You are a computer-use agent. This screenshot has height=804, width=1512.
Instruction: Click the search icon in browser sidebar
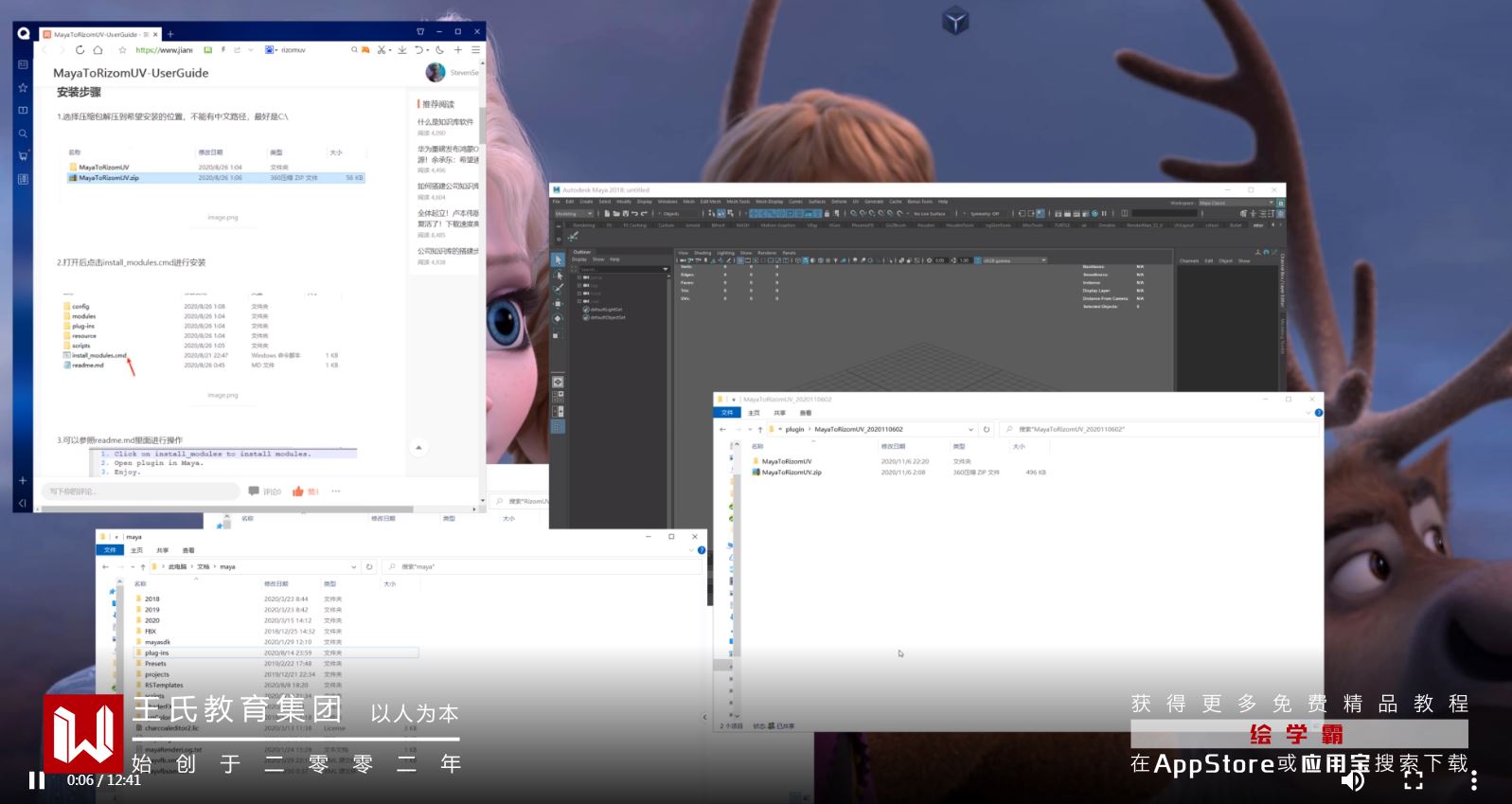click(x=23, y=133)
